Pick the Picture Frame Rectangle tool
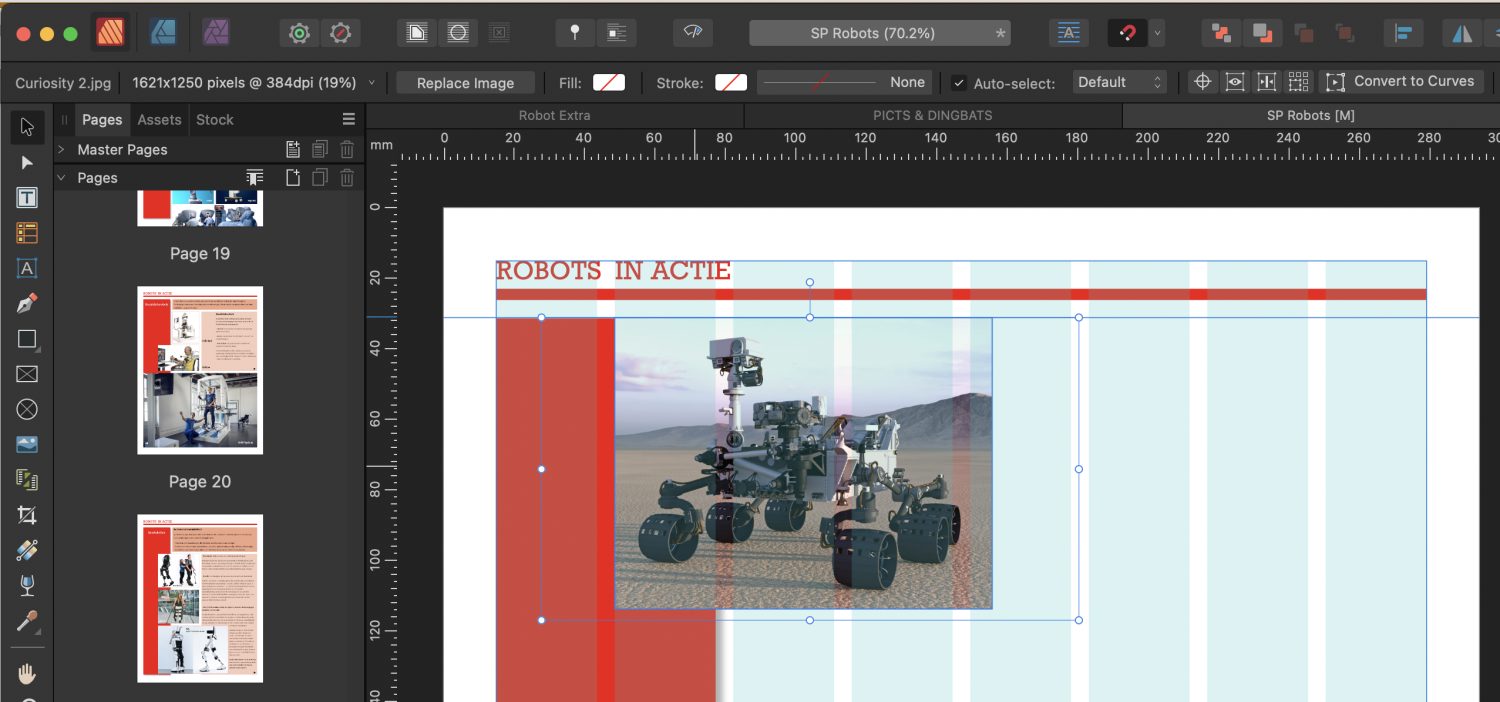The height and width of the screenshot is (702, 1500). click(27, 374)
